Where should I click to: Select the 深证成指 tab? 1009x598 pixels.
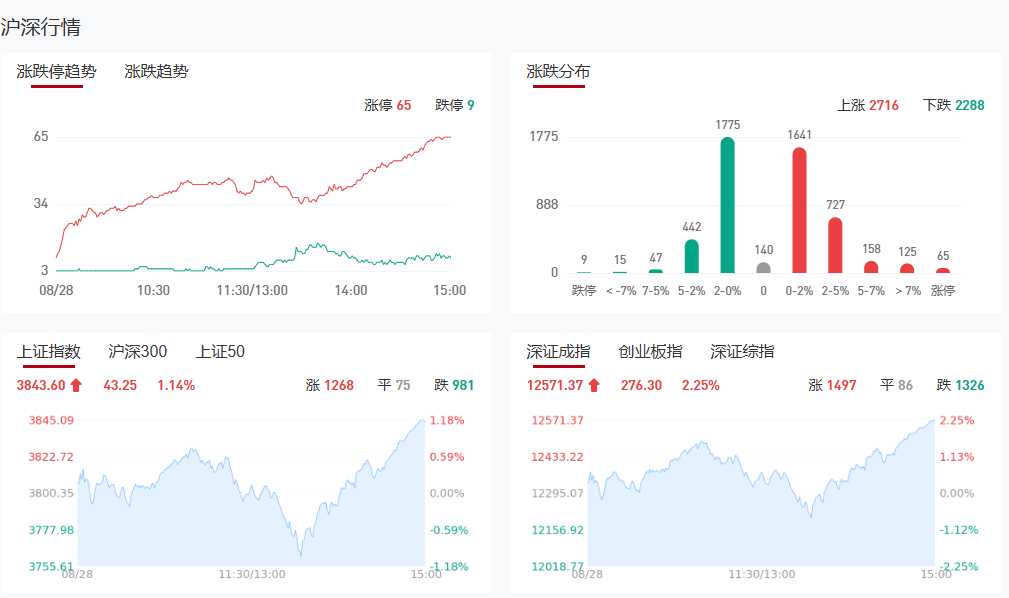pyautogui.click(x=558, y=351)
